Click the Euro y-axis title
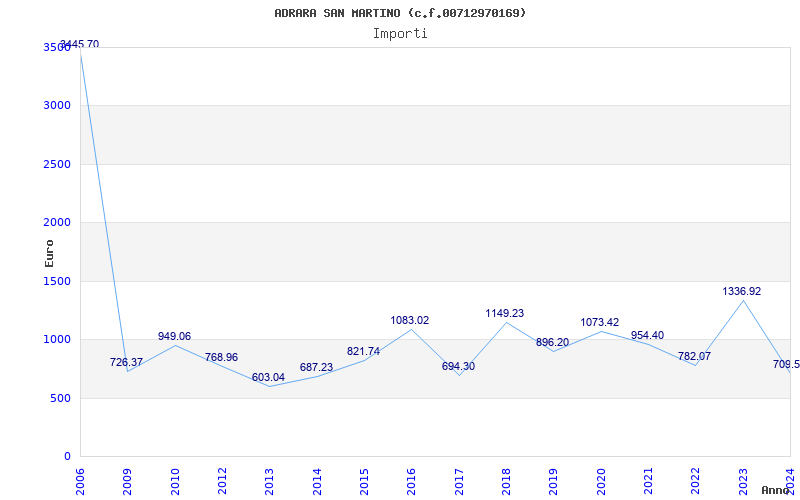Screen dimensions: 800x500 49,254
